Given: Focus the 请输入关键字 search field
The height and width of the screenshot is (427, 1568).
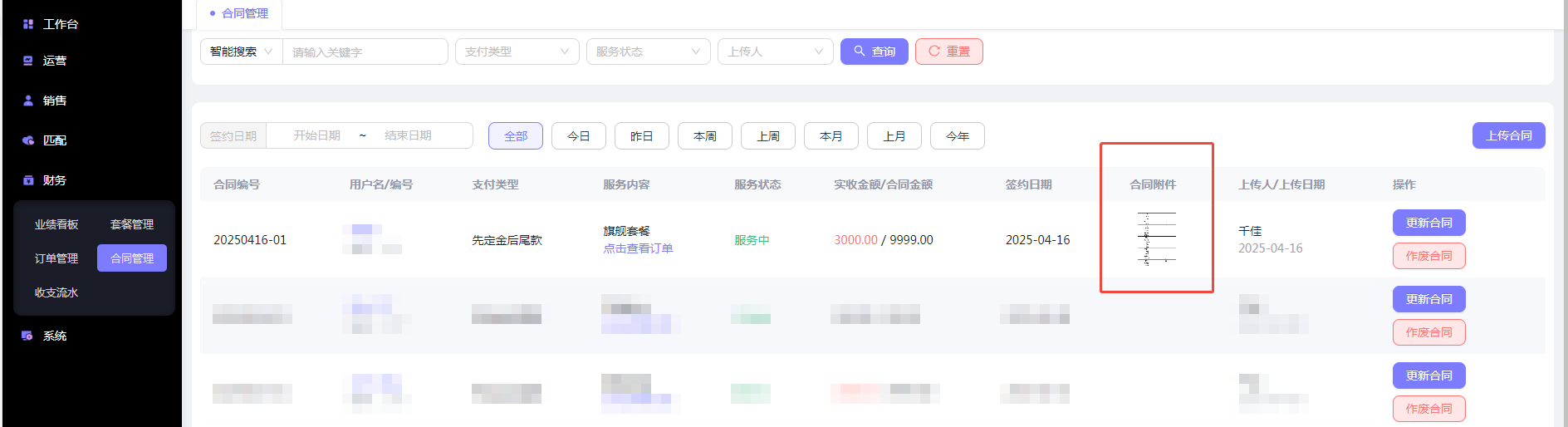Looking at the screenshot, I should (365, 52).
